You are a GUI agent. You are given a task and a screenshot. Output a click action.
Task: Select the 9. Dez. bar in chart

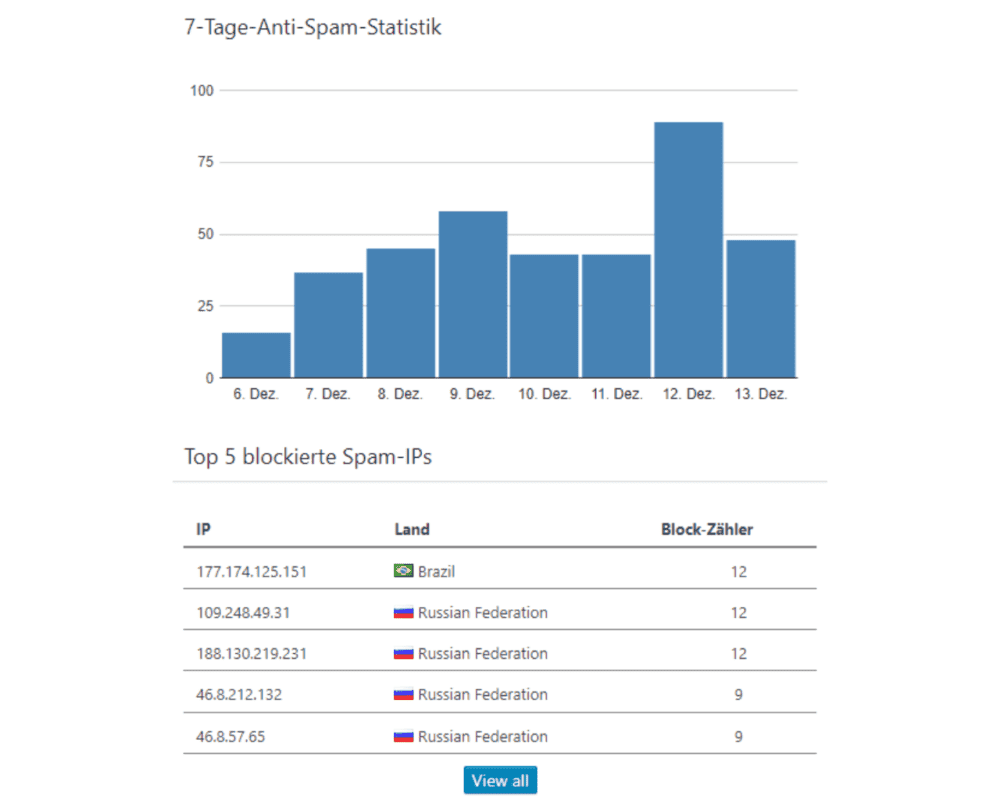tap(473, 294)
